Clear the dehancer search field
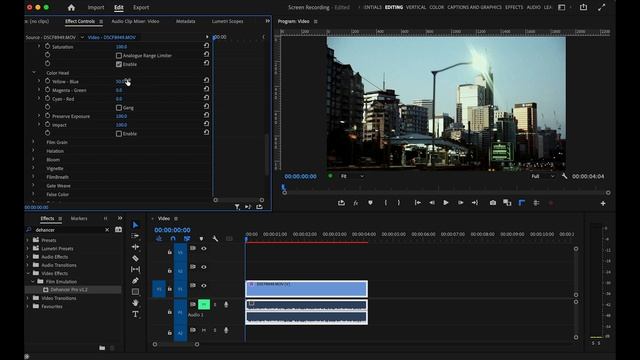The image size is (640, 360). pos(107,230)
